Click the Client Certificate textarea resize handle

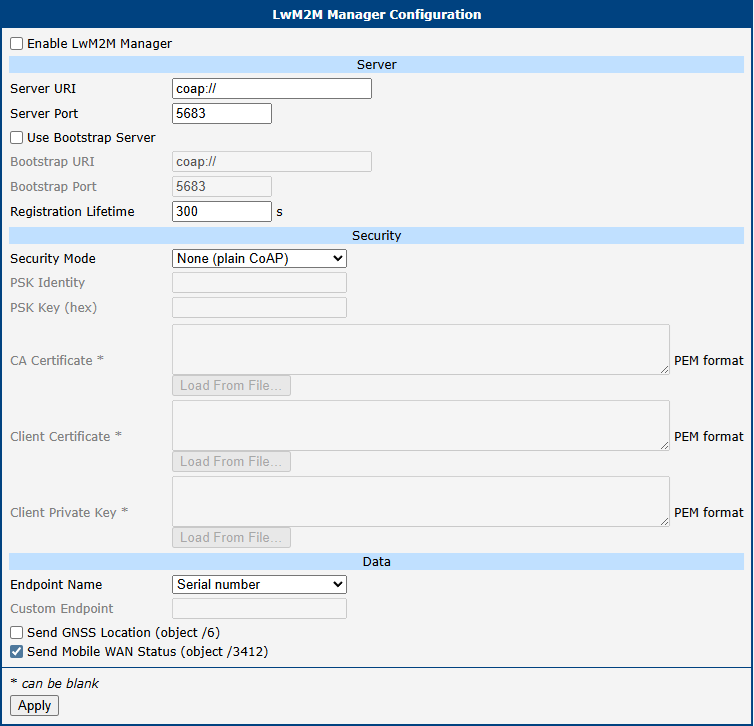[665, 446]
